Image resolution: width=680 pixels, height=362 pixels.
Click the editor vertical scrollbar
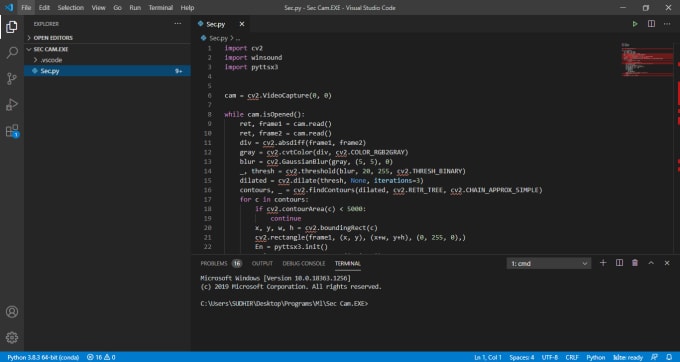(x=677, y=147)
